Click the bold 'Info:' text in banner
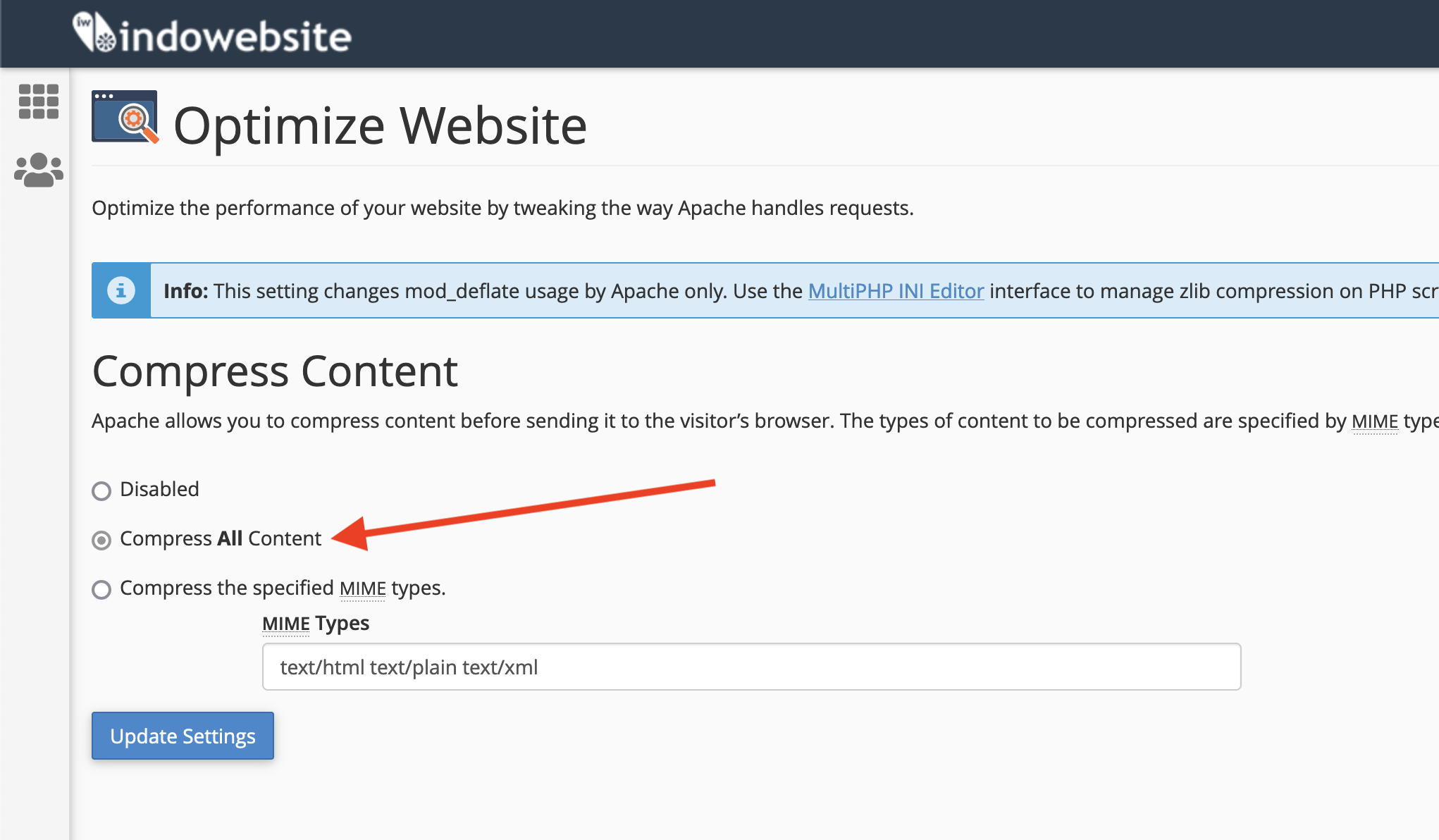The width and height of the screenshot is (1439, 840). click(185, 291)
